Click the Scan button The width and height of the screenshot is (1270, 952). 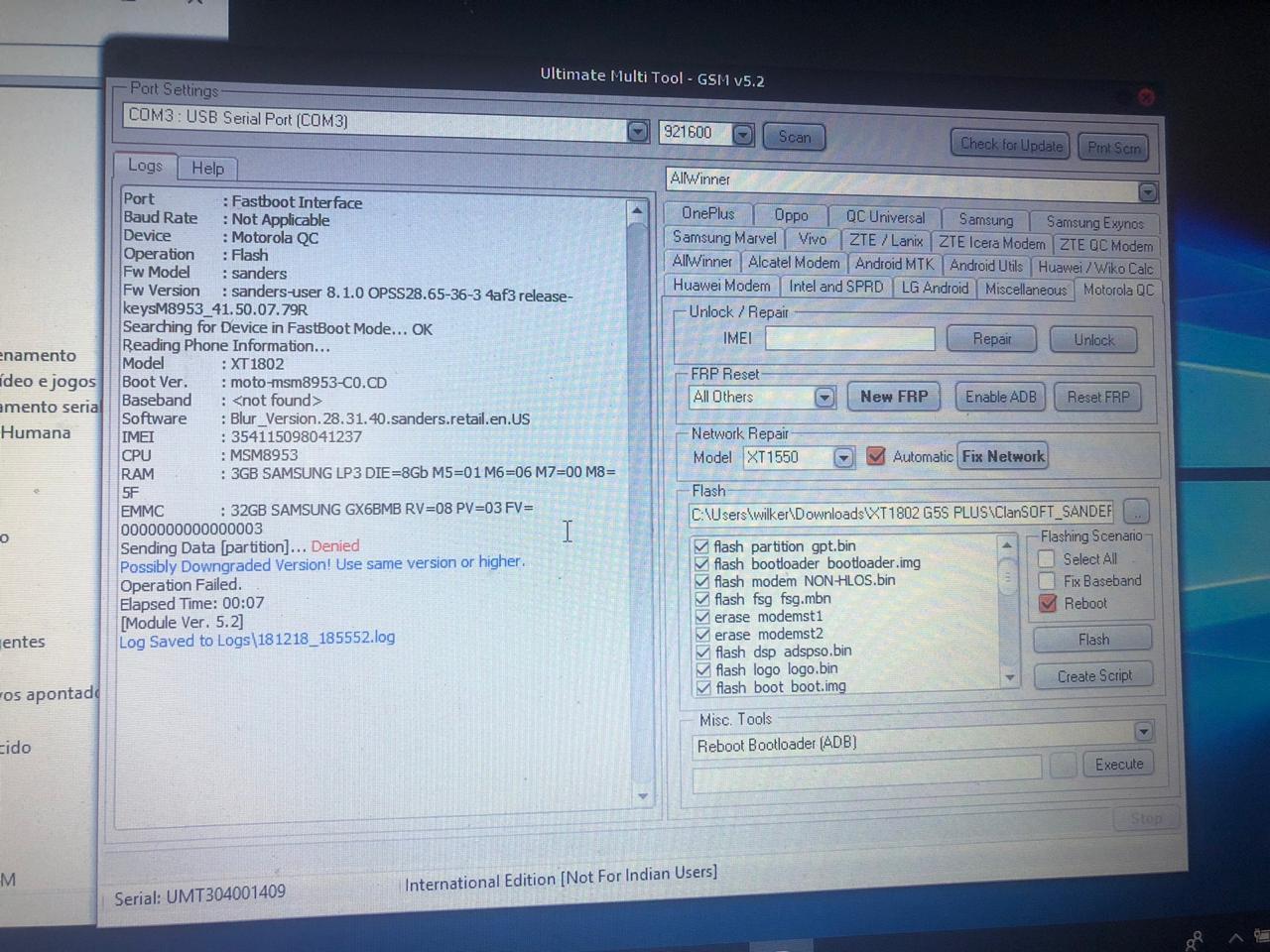click(x=794, y=137)
